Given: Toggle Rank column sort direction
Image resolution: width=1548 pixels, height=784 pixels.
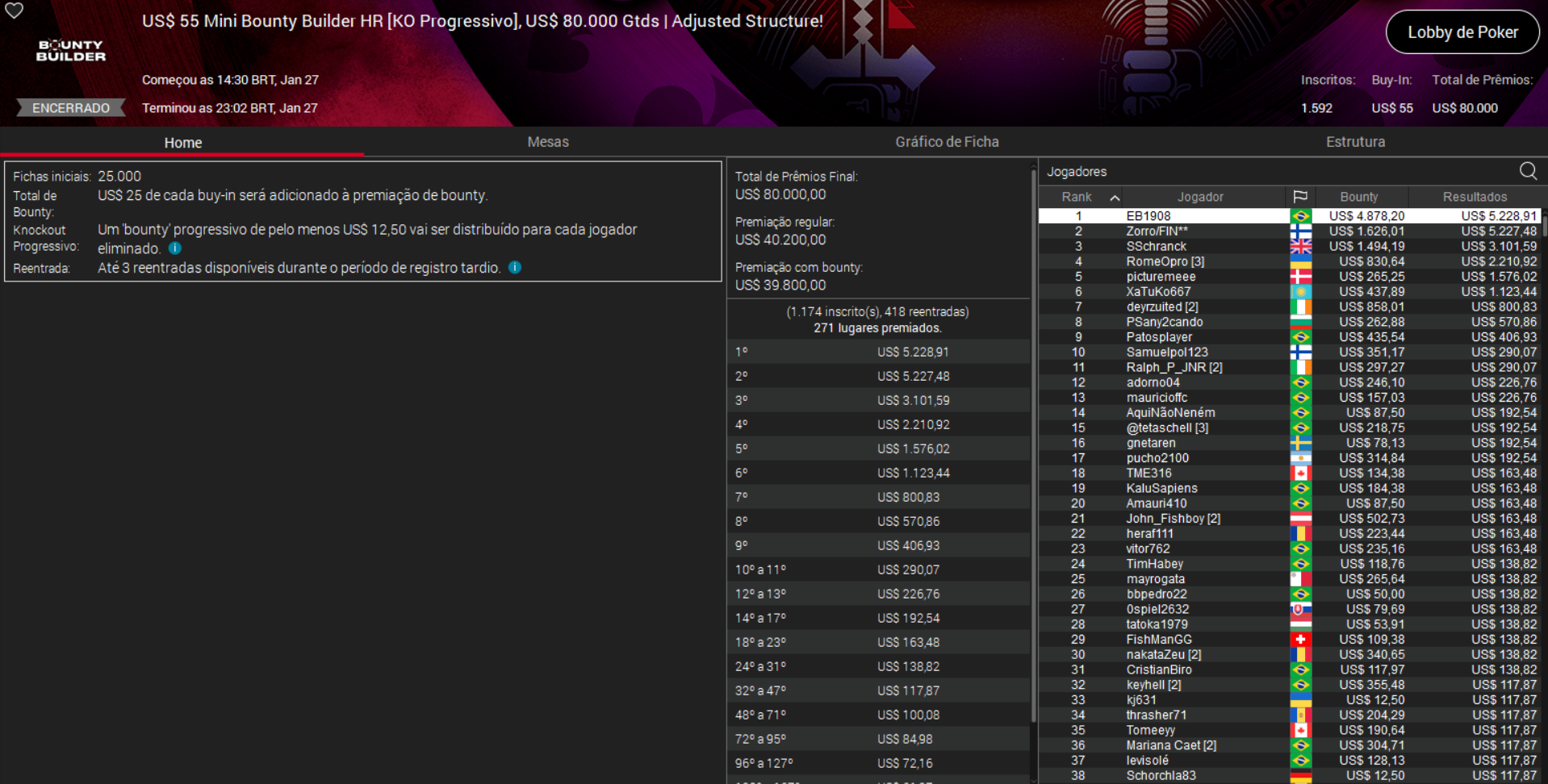Looking at the screenshot, I should tap(1115, 196).
